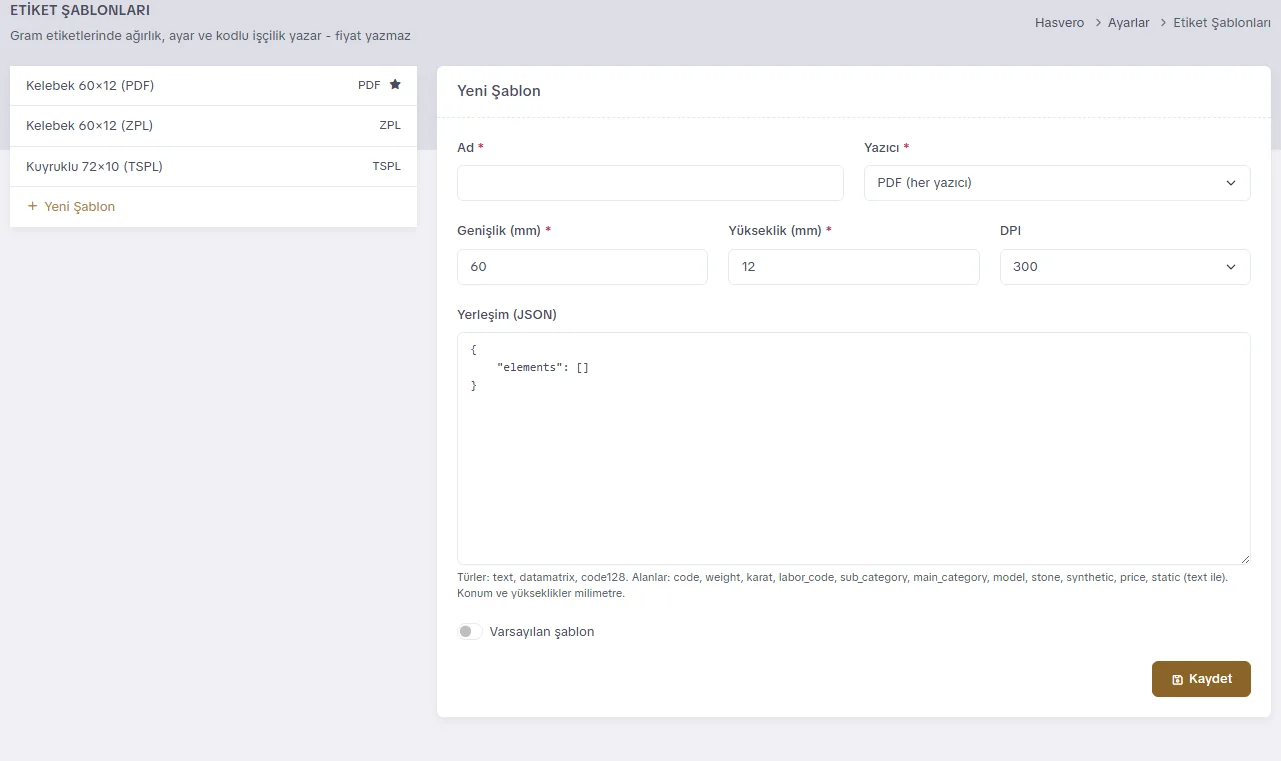Toggle the Varsayılan şablon switch
Image resolution: width=1281 pixels, height=761 pixels.
pos(469,632)
